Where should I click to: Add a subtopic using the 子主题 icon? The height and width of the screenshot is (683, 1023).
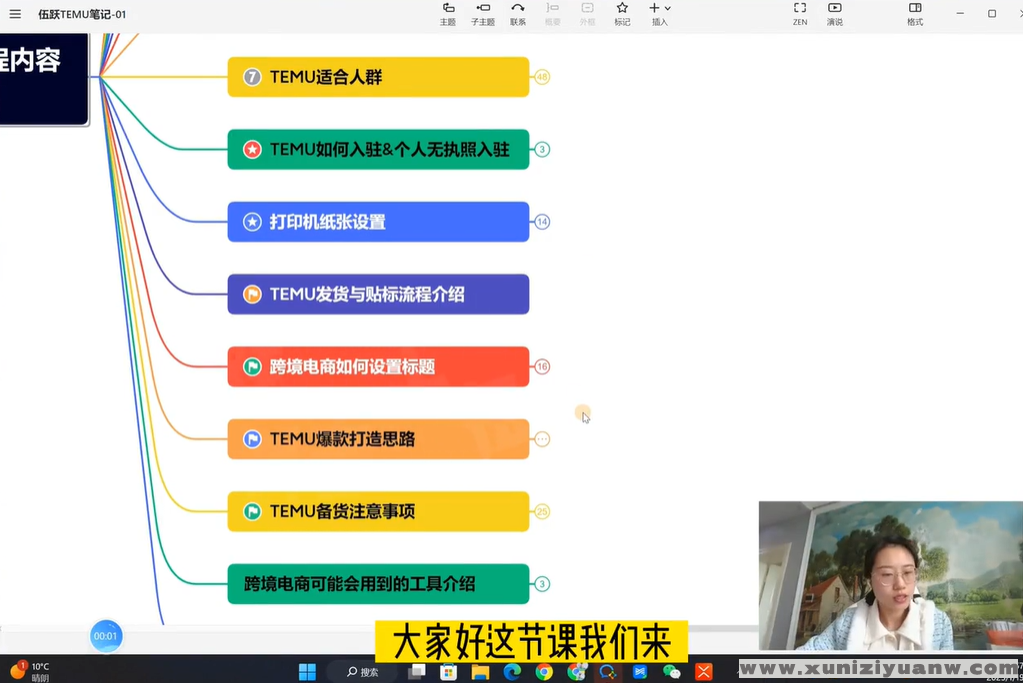coord(483,14)
